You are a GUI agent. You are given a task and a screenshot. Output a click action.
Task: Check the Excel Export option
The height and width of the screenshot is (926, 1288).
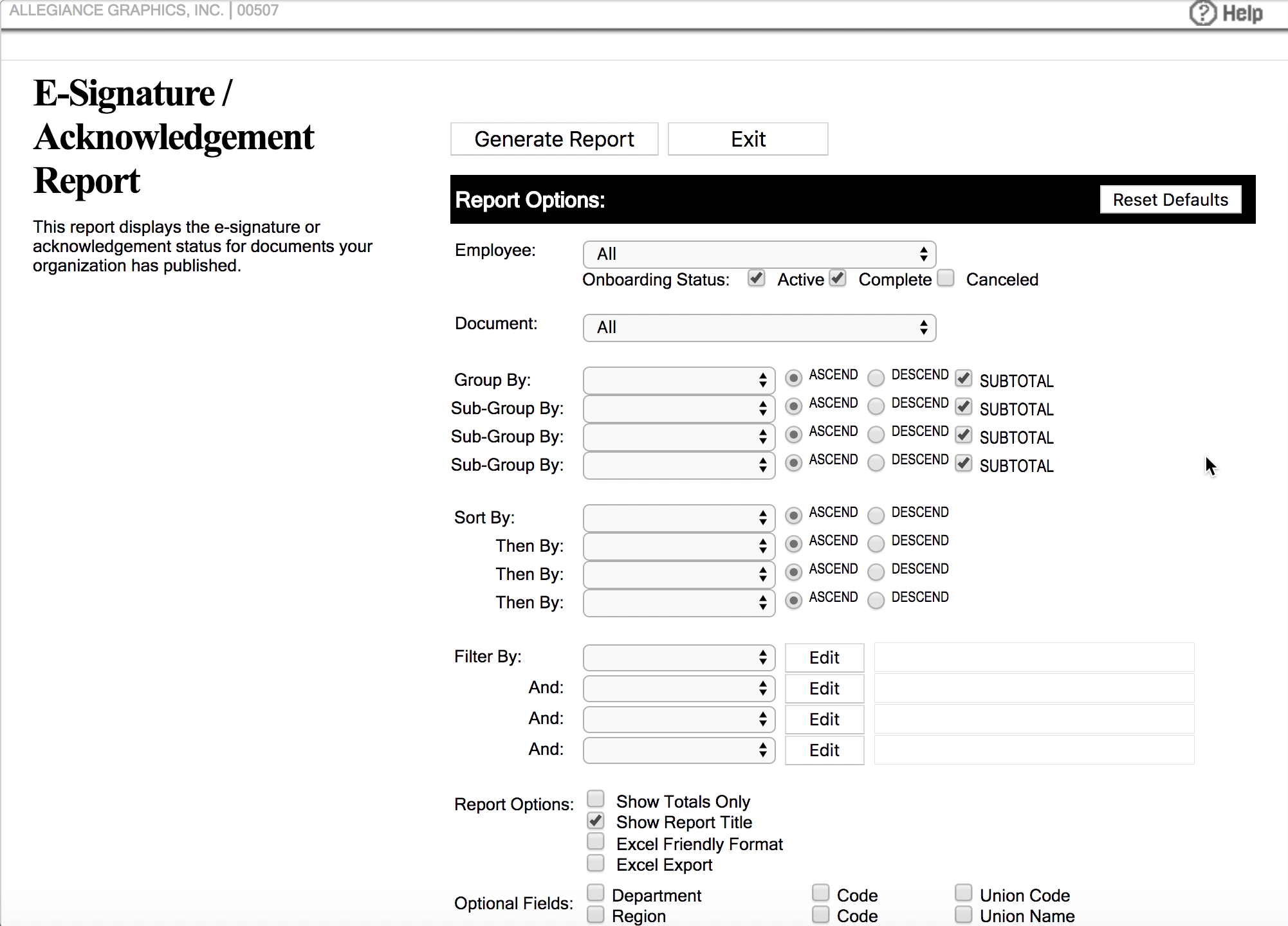click(595, 862)
